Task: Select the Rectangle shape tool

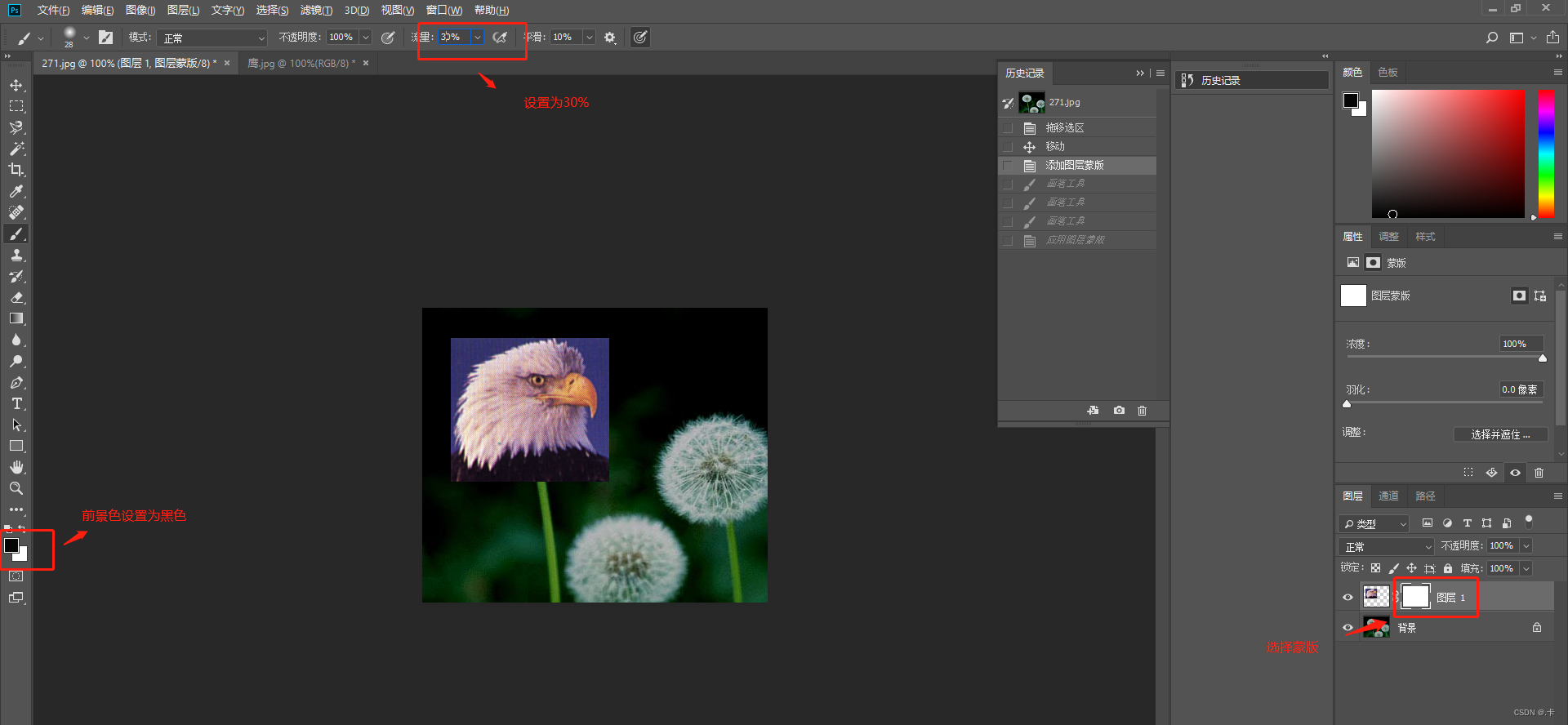Action: tap(16, 447)
